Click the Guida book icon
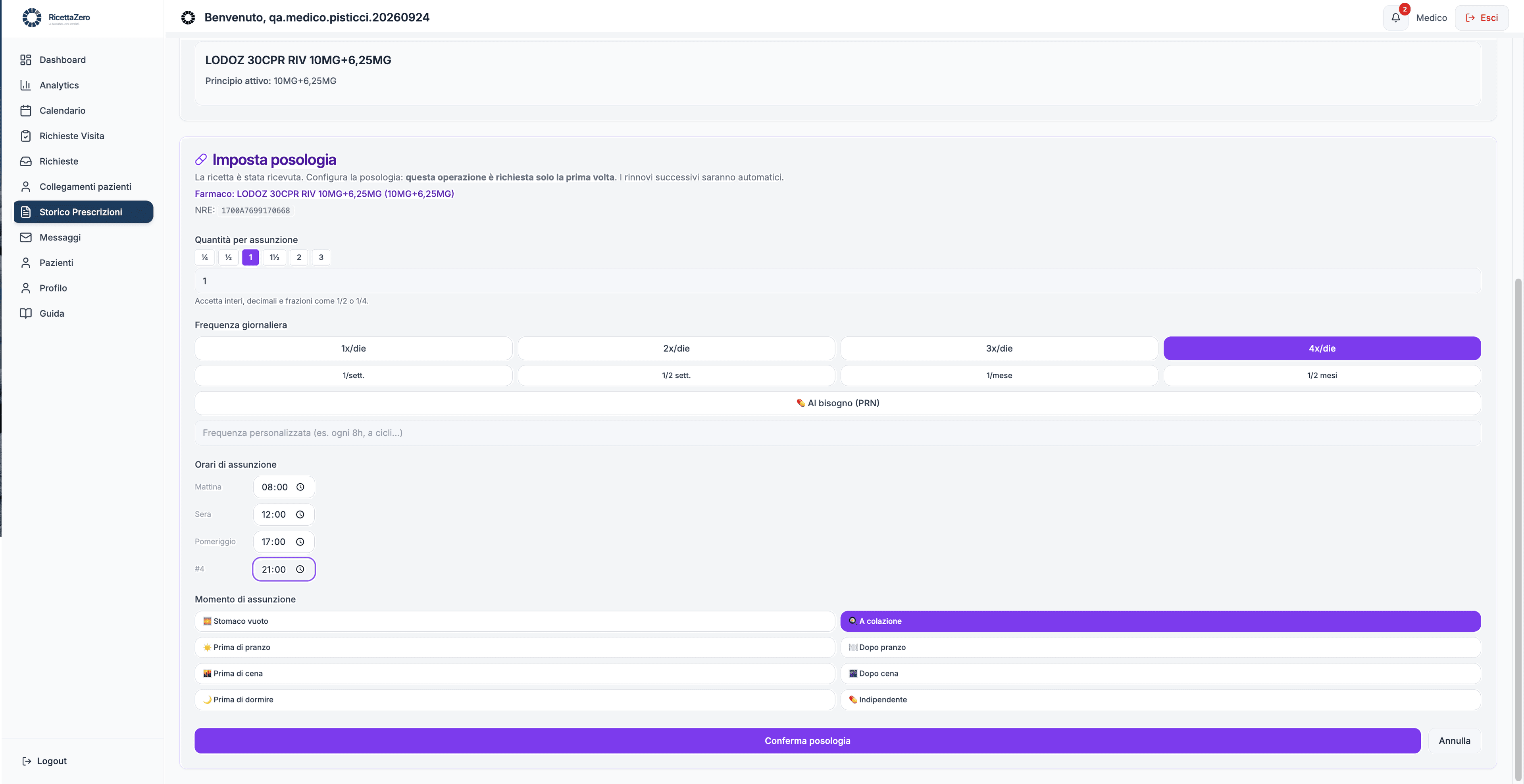 [x=25, y=313]
